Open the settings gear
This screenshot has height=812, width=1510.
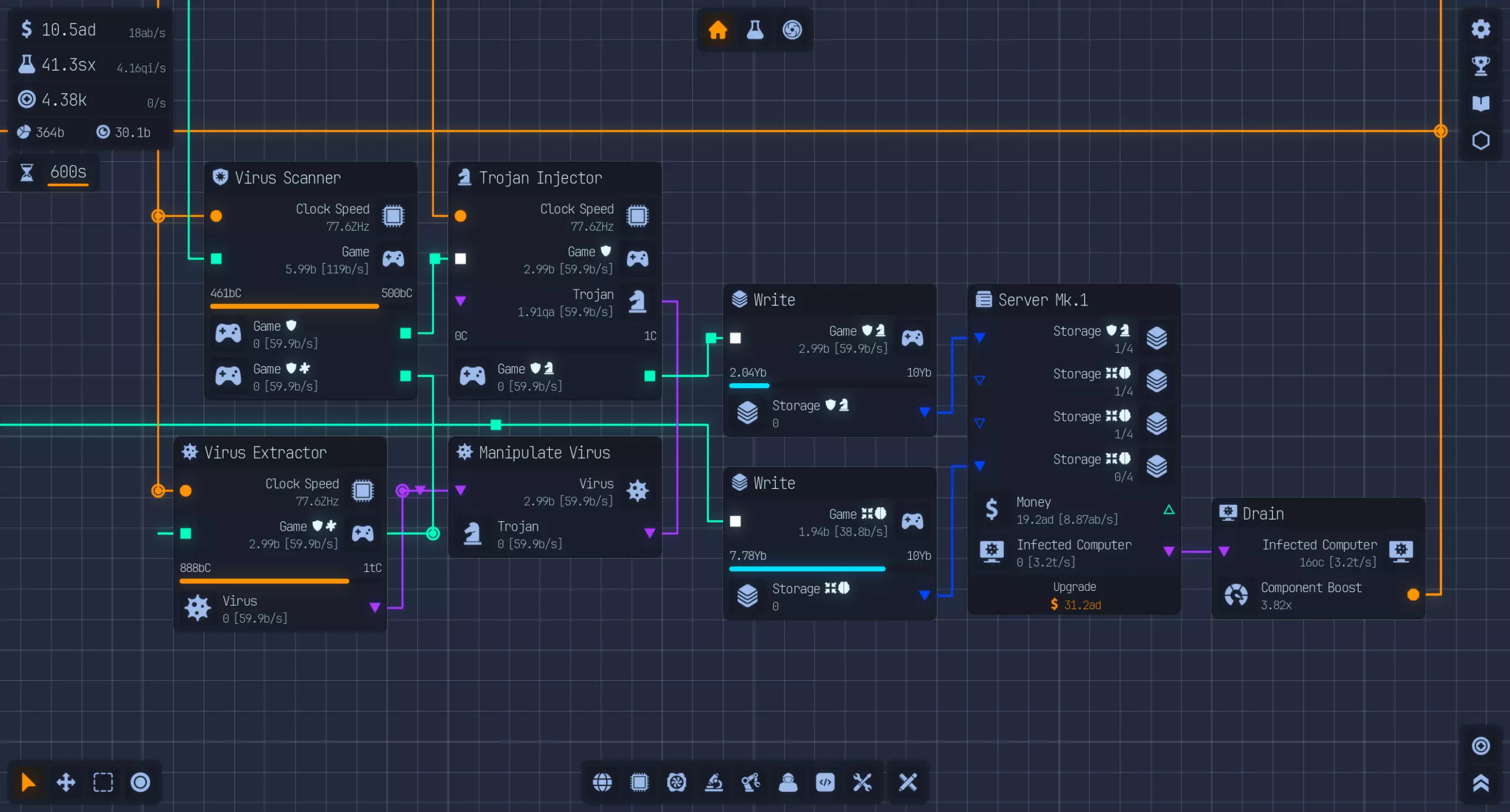[x=1481, y=29]
